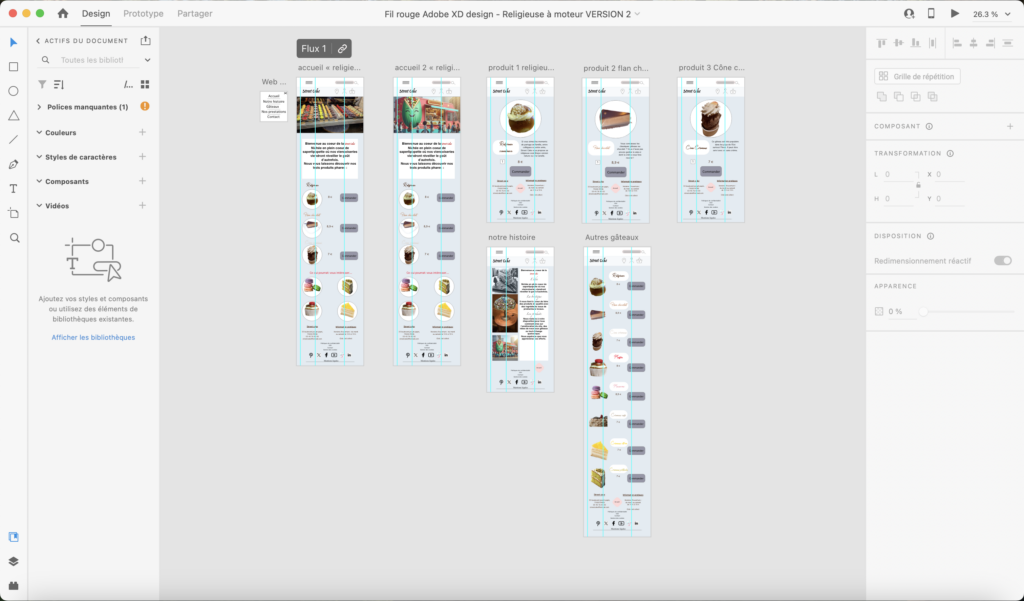The width and height of the screenshot is (1024, 601).
Task: Click the desktop preview play icon
Action: pos(954,14)
